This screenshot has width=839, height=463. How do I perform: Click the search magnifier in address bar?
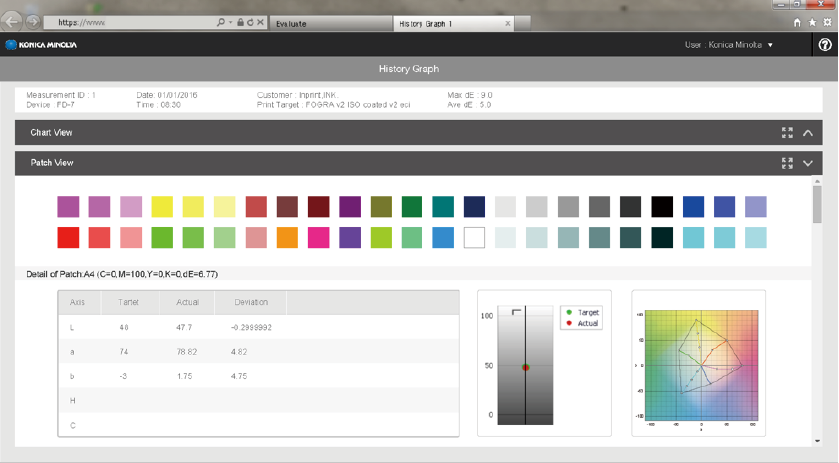(220, 22)
